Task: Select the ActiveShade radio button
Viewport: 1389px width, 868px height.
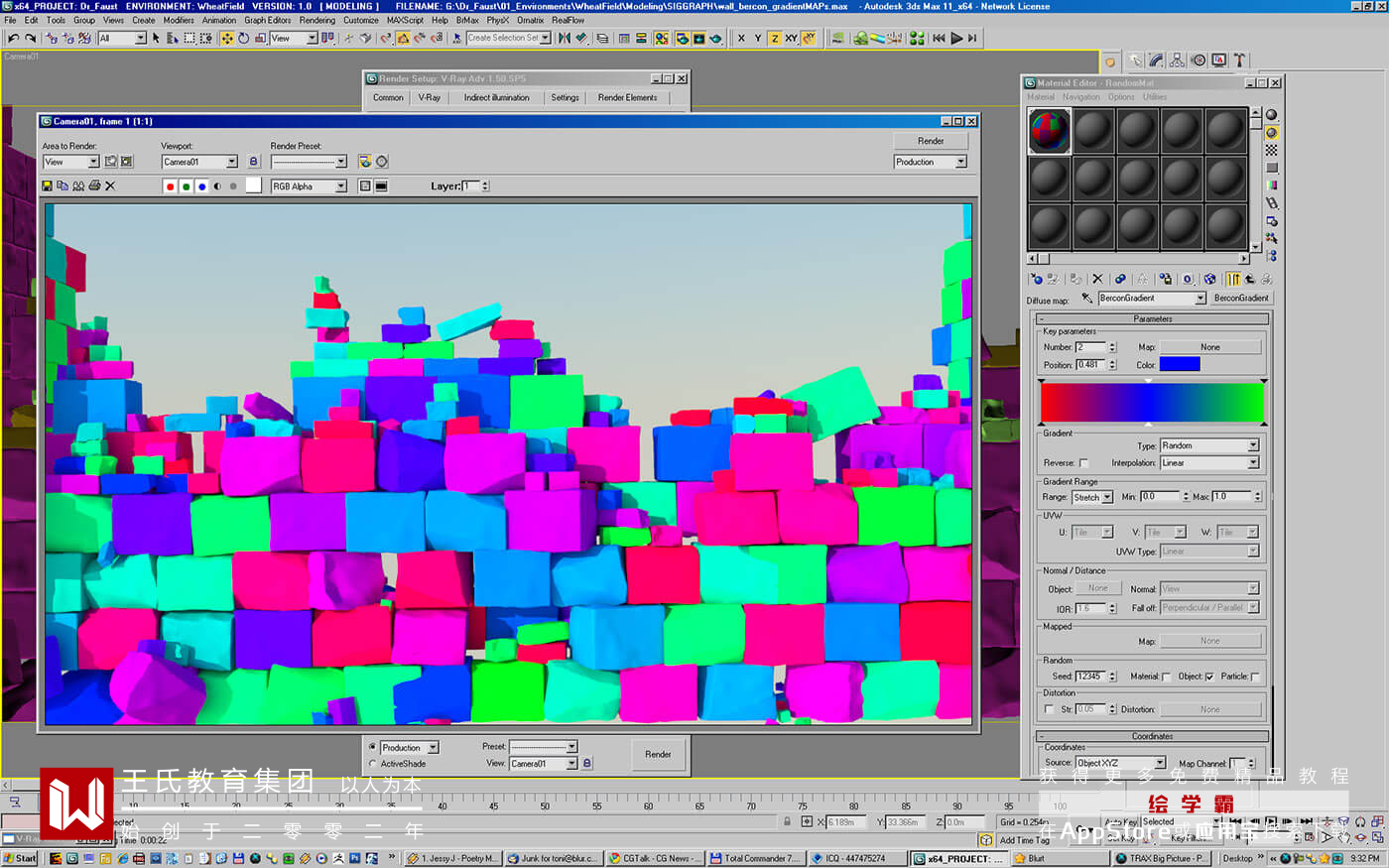Action: click(x=372, y=764)
